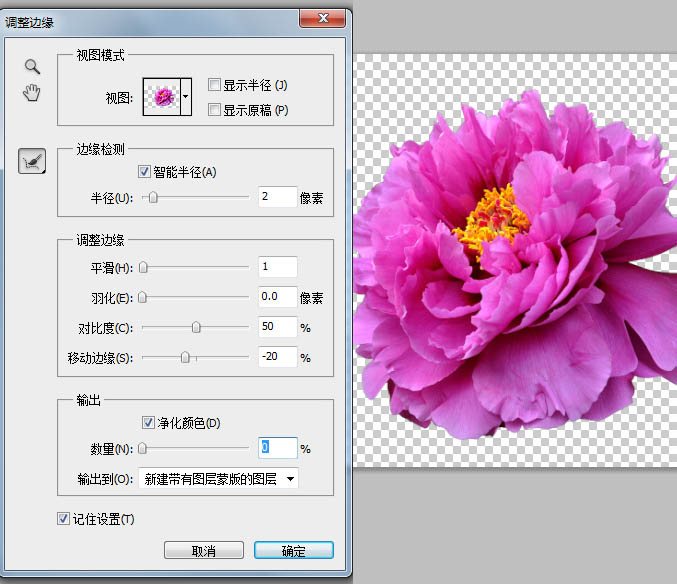Click the 半径 slider handle

[x=153, y=198]
